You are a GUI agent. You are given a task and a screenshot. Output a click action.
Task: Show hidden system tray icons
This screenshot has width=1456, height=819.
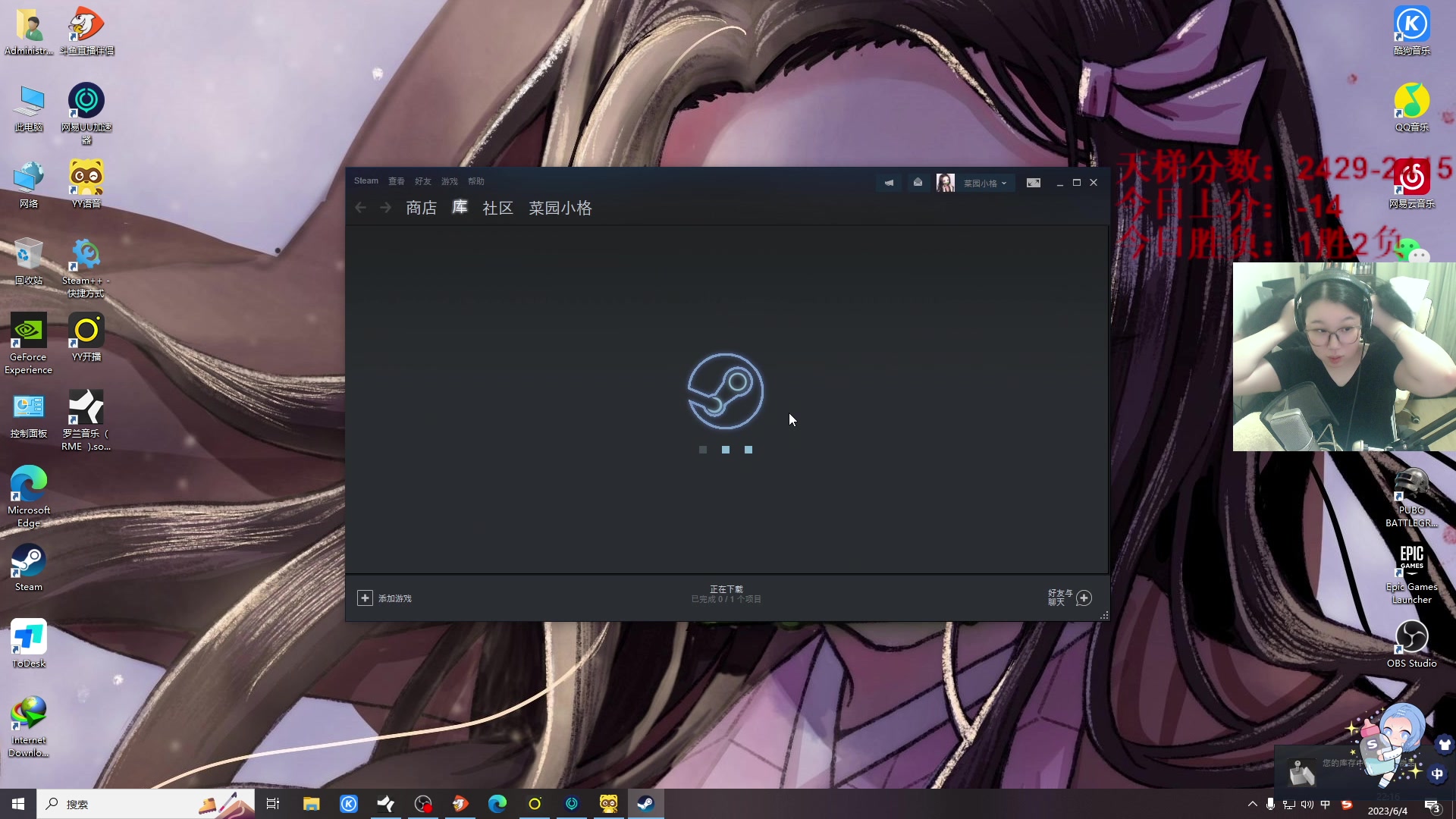(1252, 804)
